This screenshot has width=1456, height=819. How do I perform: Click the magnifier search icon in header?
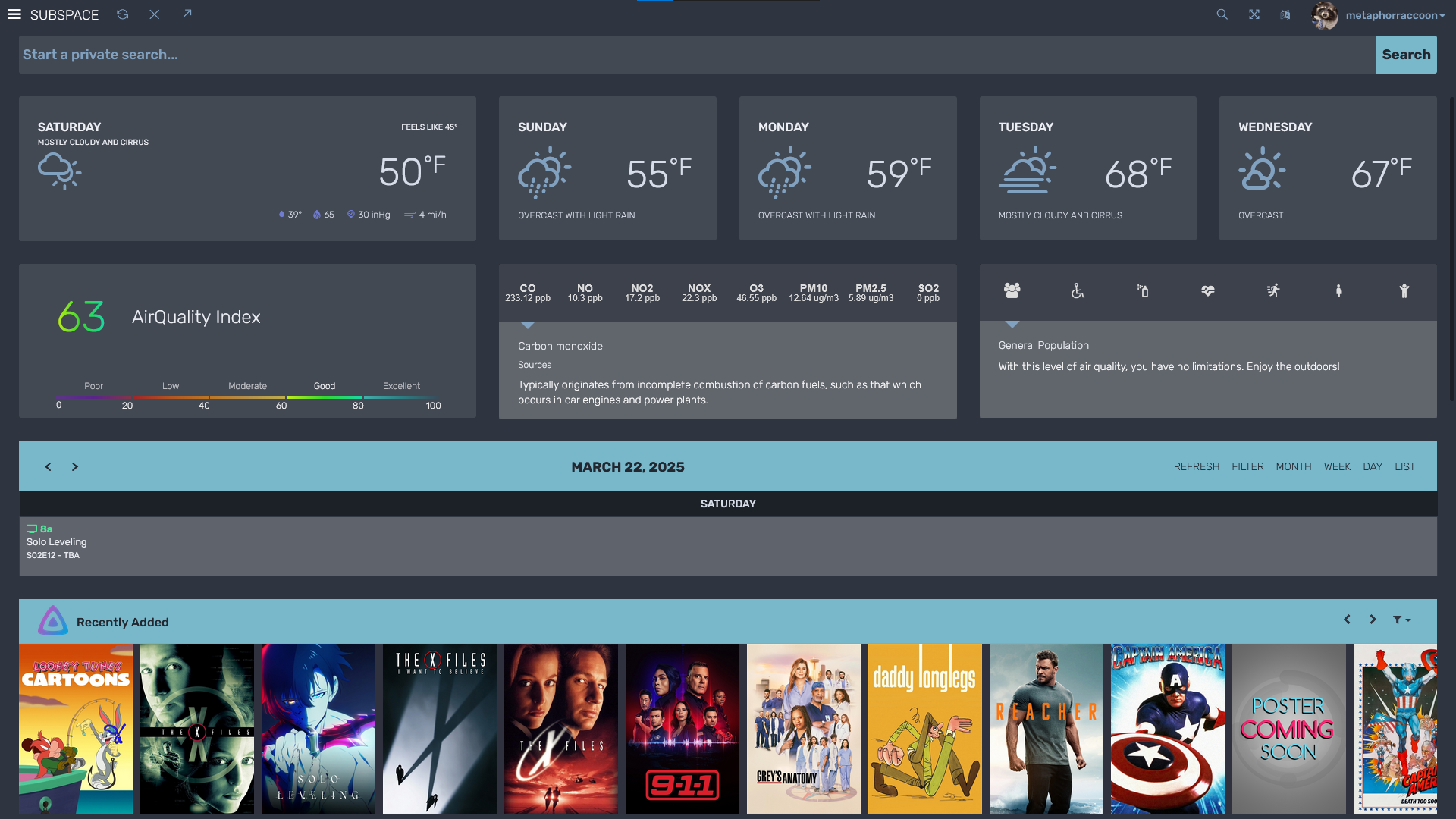click(1222, 14)
